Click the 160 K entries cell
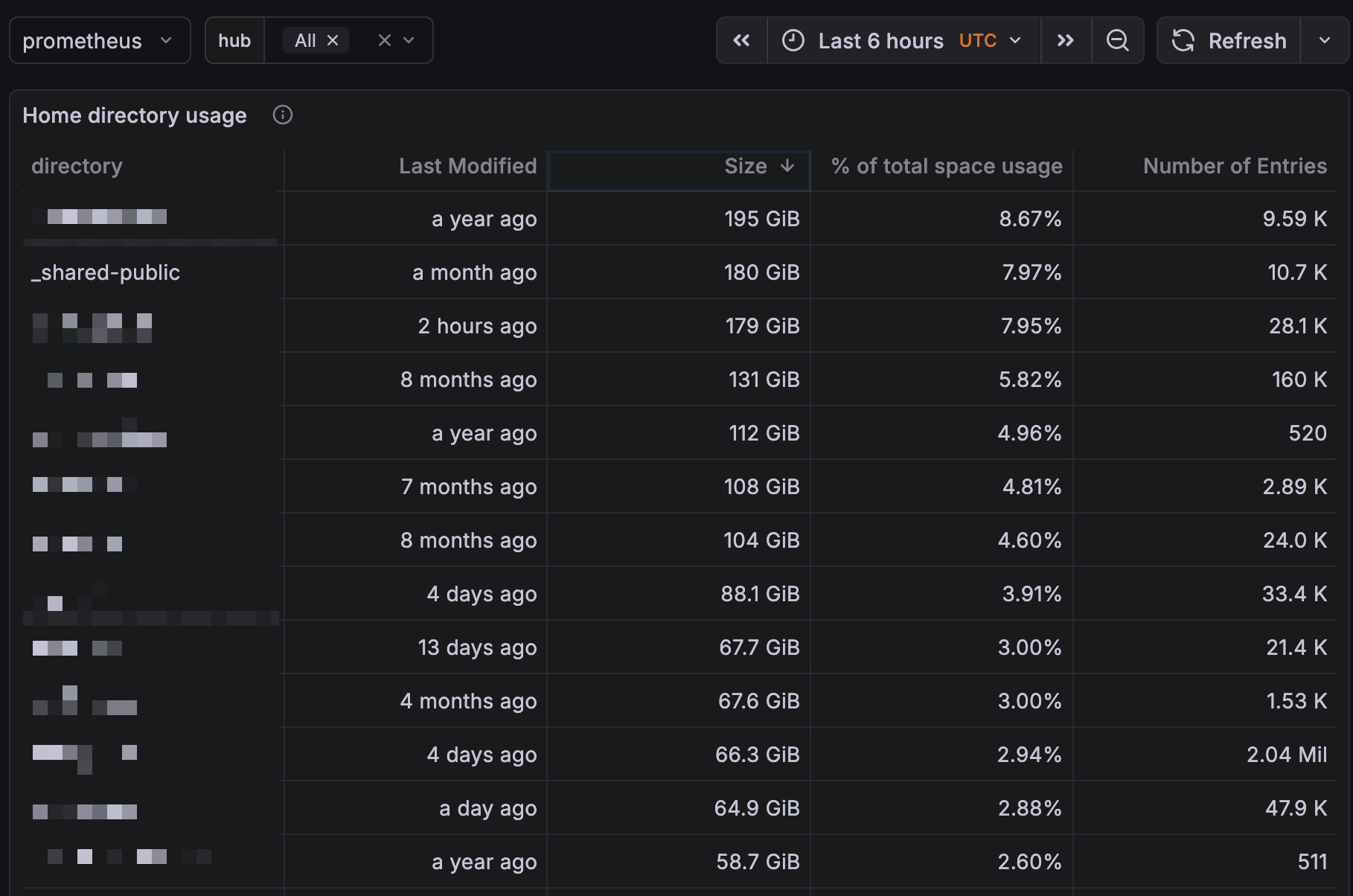Image resolution: width=1353 pixels, height=896 pixels. [x=1205, y=380]
